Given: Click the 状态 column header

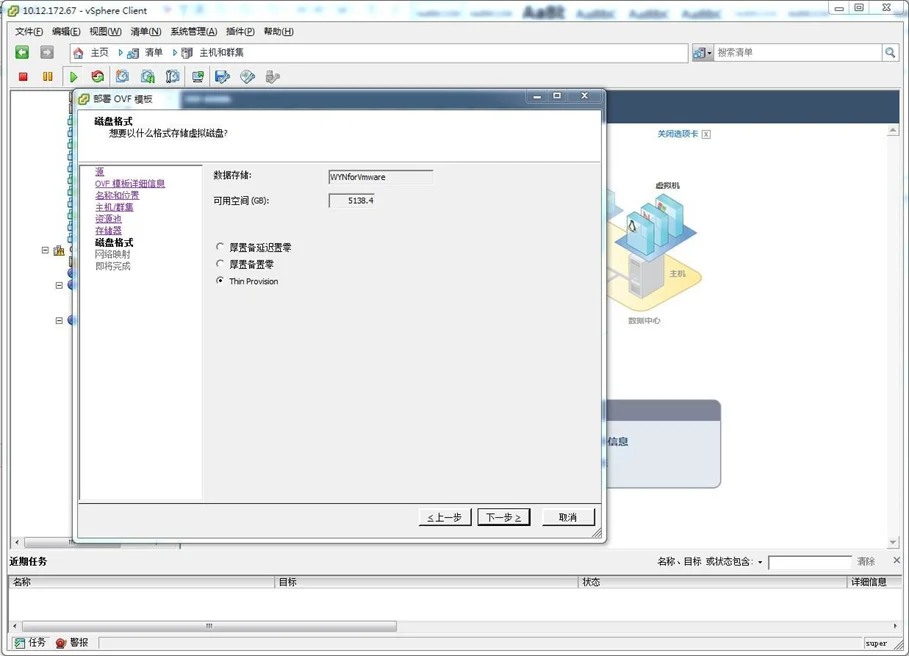Looking at the screenshot, I should (712, 582).
